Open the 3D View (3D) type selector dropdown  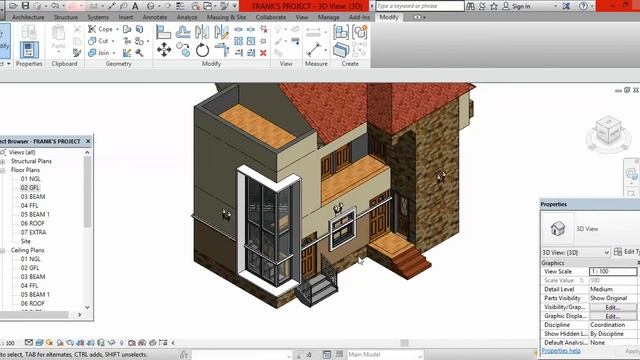tap(576, 253)
